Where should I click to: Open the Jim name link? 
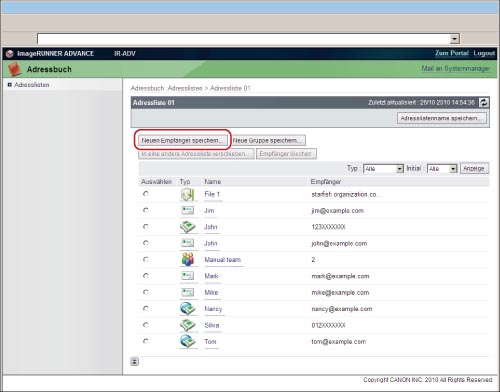click(x=209, y=211)
